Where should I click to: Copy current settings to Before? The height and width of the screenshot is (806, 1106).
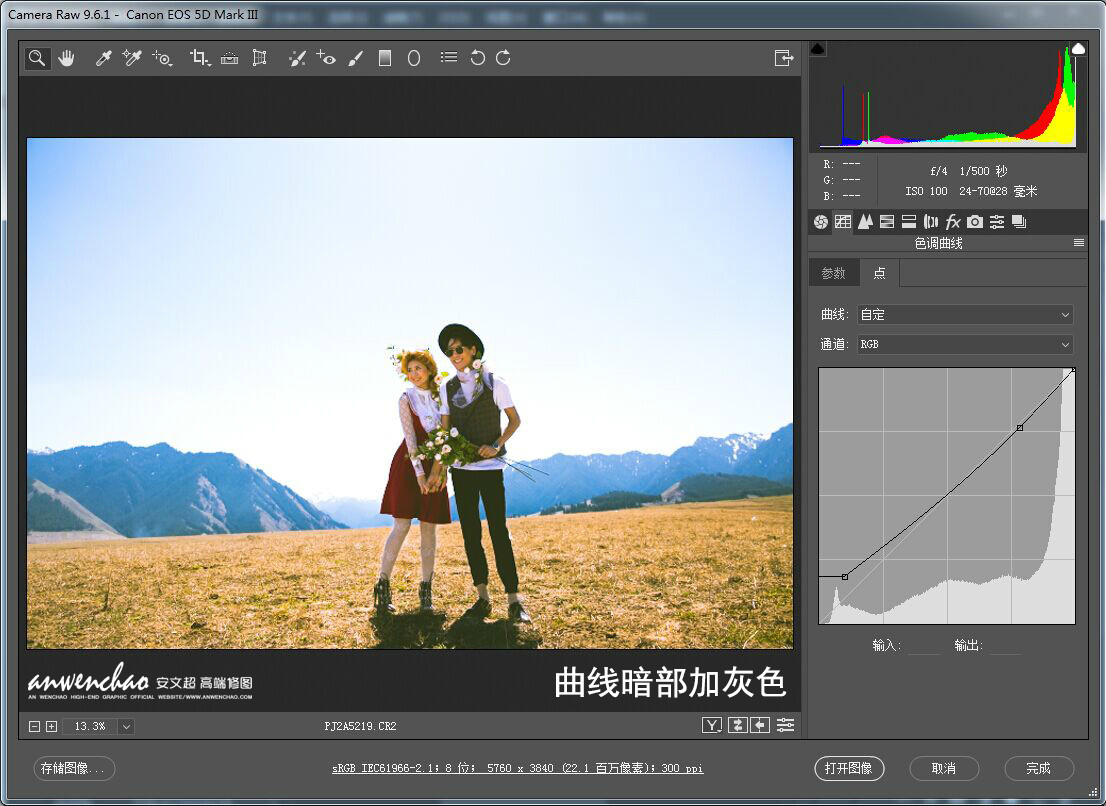coord(760,725)
